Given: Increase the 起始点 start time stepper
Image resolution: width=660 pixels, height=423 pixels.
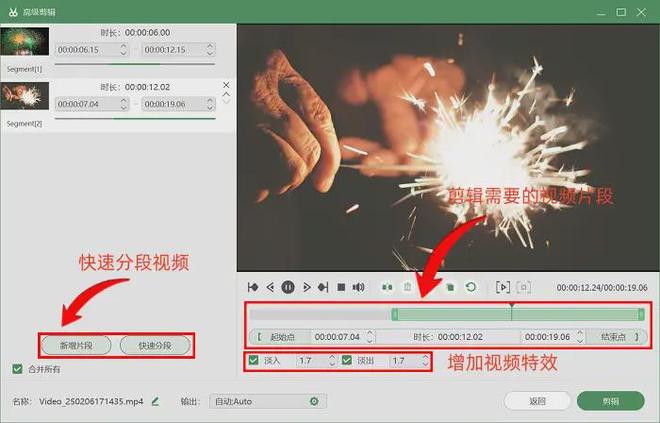Looking at the screenshot, I should point(370,333).
